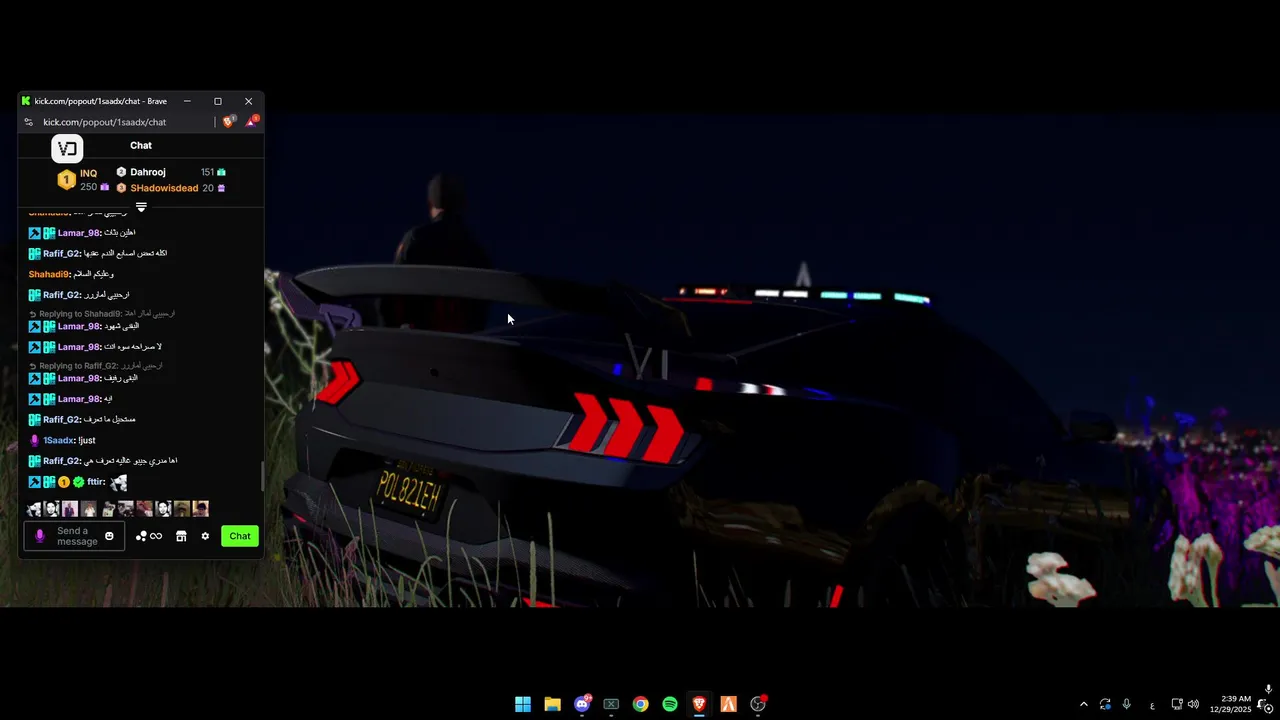Screen dimensions: 1280x720
Task: Click fttir's verified green badge
Action: pos(79,482)
